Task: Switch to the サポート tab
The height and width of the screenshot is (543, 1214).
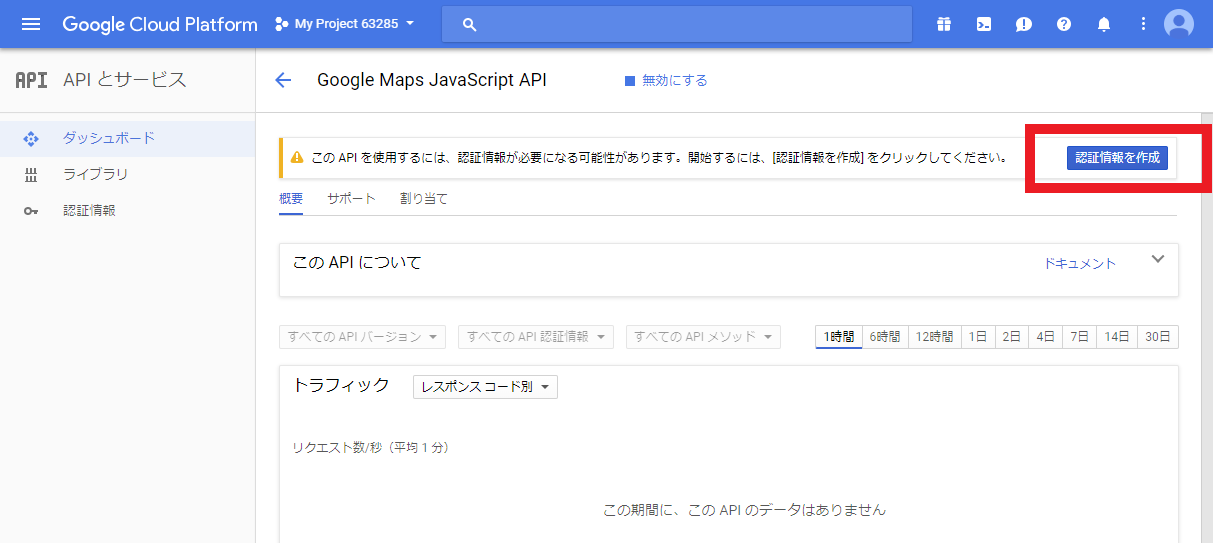Action: pyautogui.click(x=351, y=199)
